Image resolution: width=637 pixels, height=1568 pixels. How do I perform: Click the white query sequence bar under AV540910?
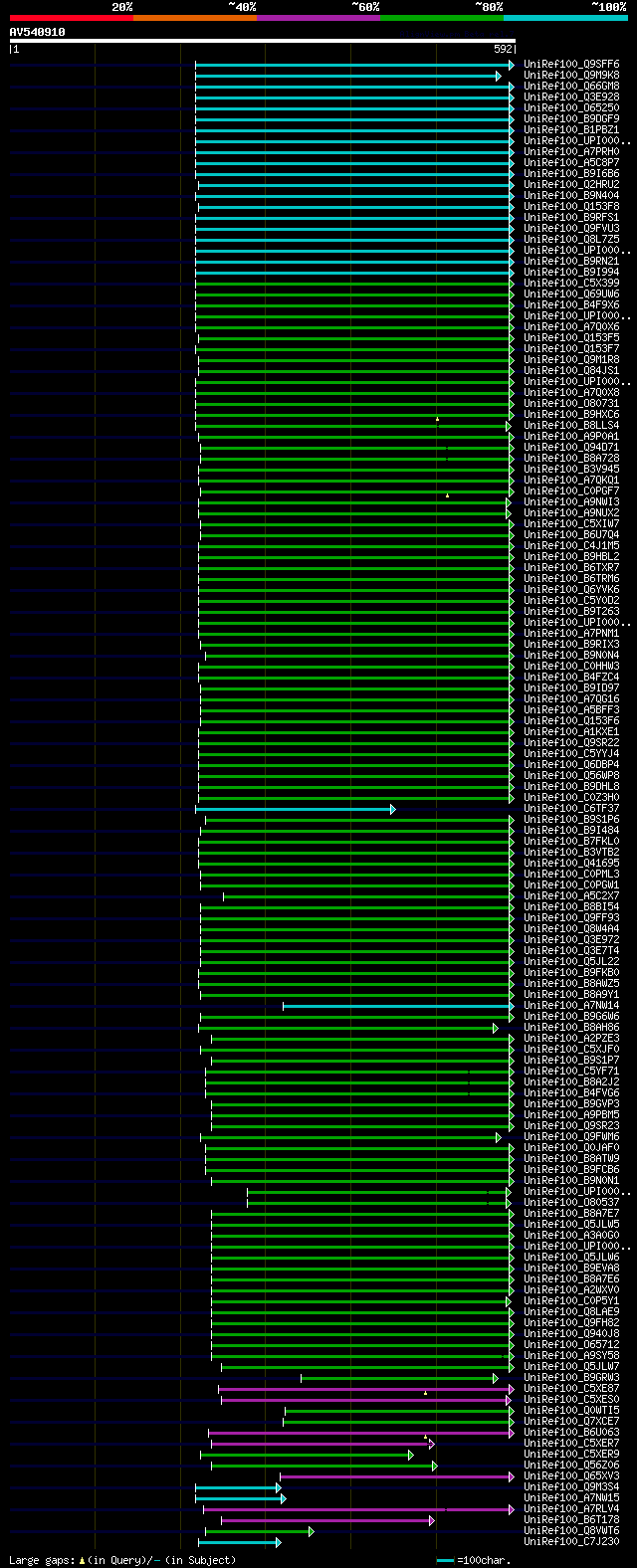[x=263, y=41]
